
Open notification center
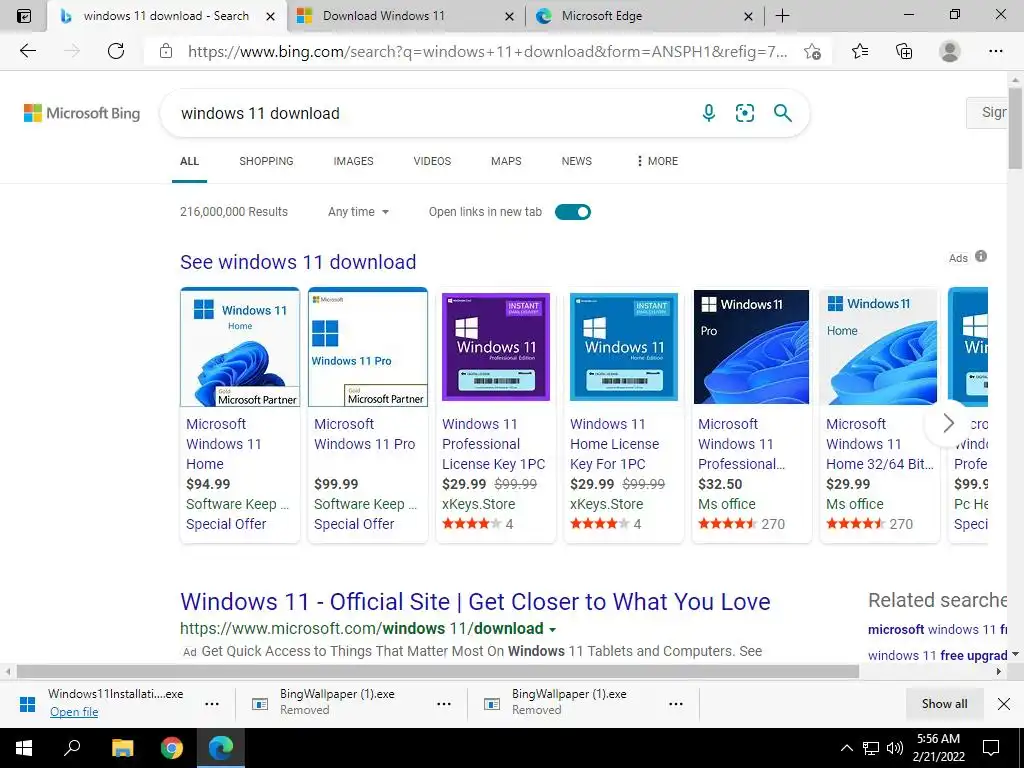[x=991, y=748]
